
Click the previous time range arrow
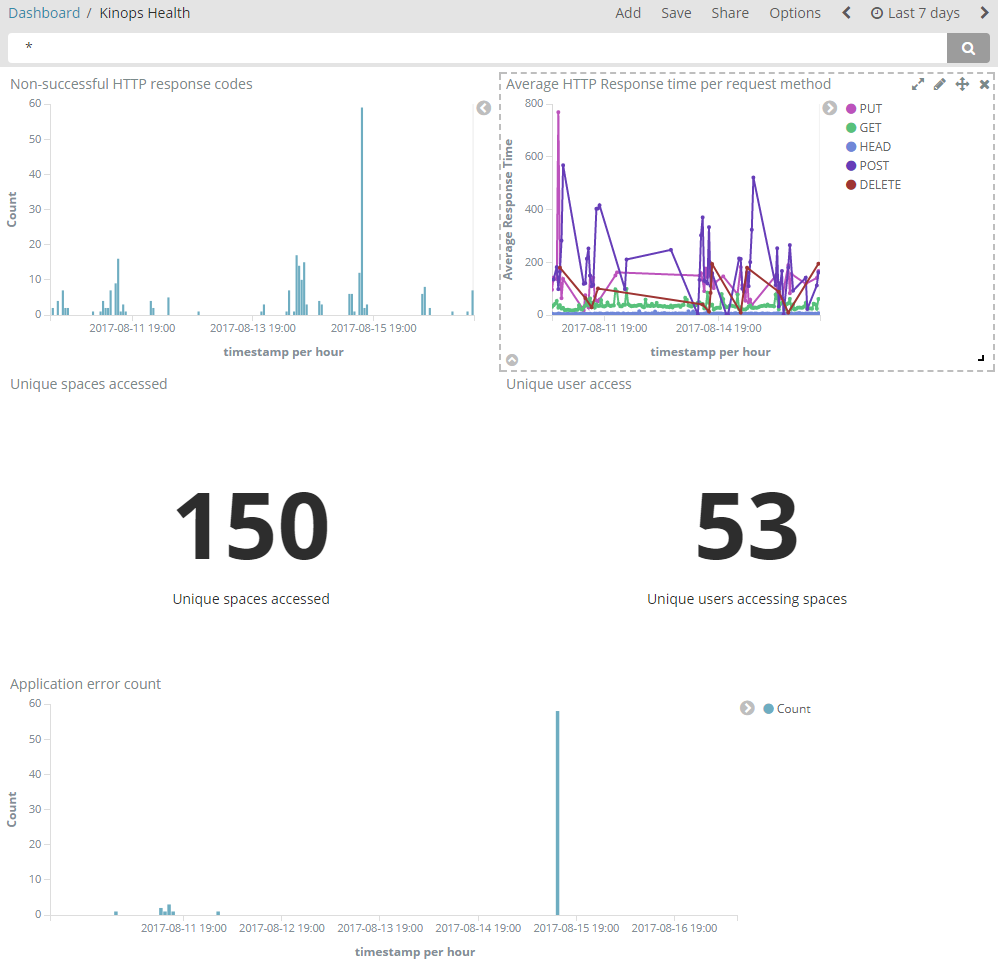coord(846,12)
